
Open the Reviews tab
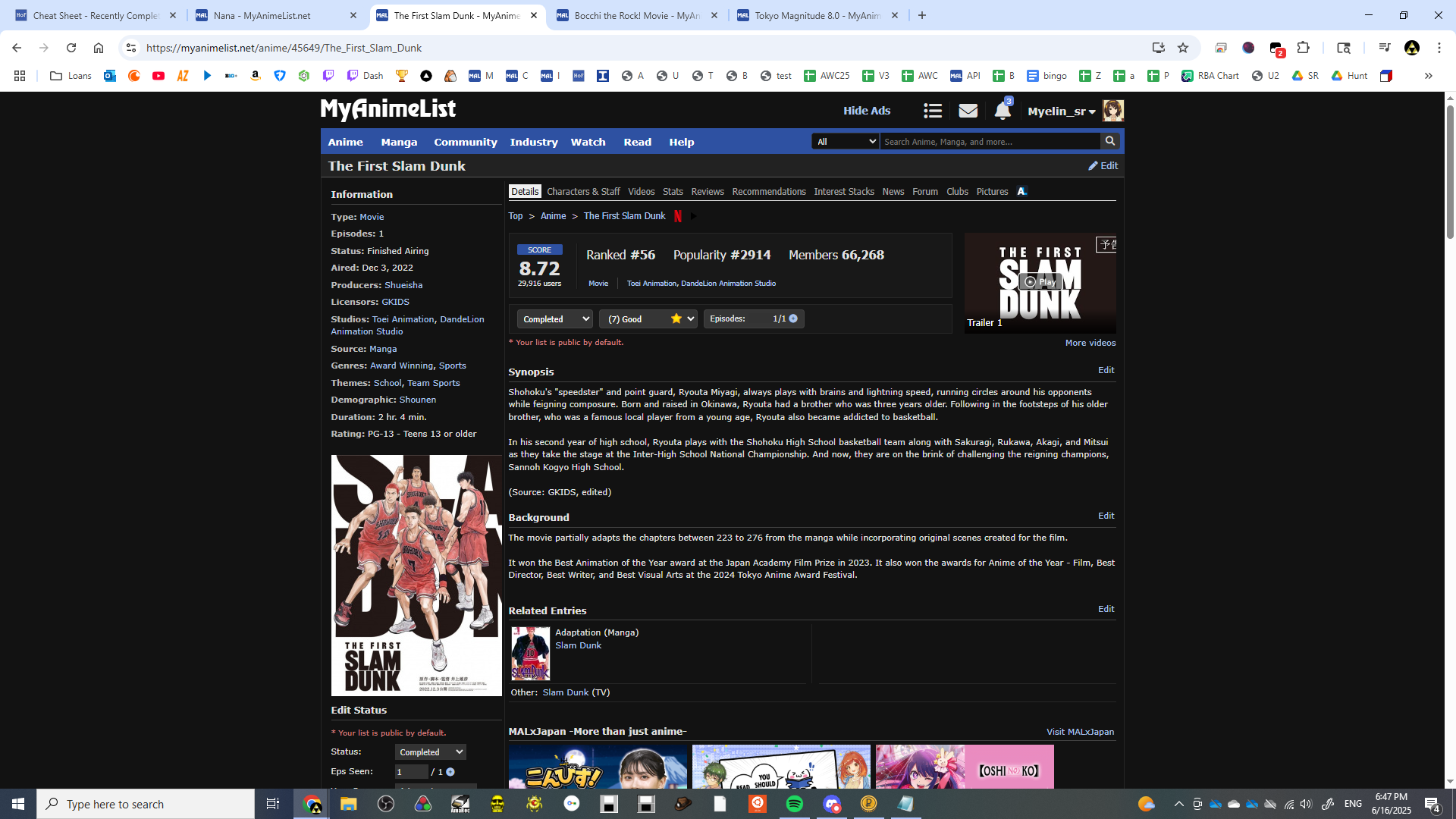707,192
